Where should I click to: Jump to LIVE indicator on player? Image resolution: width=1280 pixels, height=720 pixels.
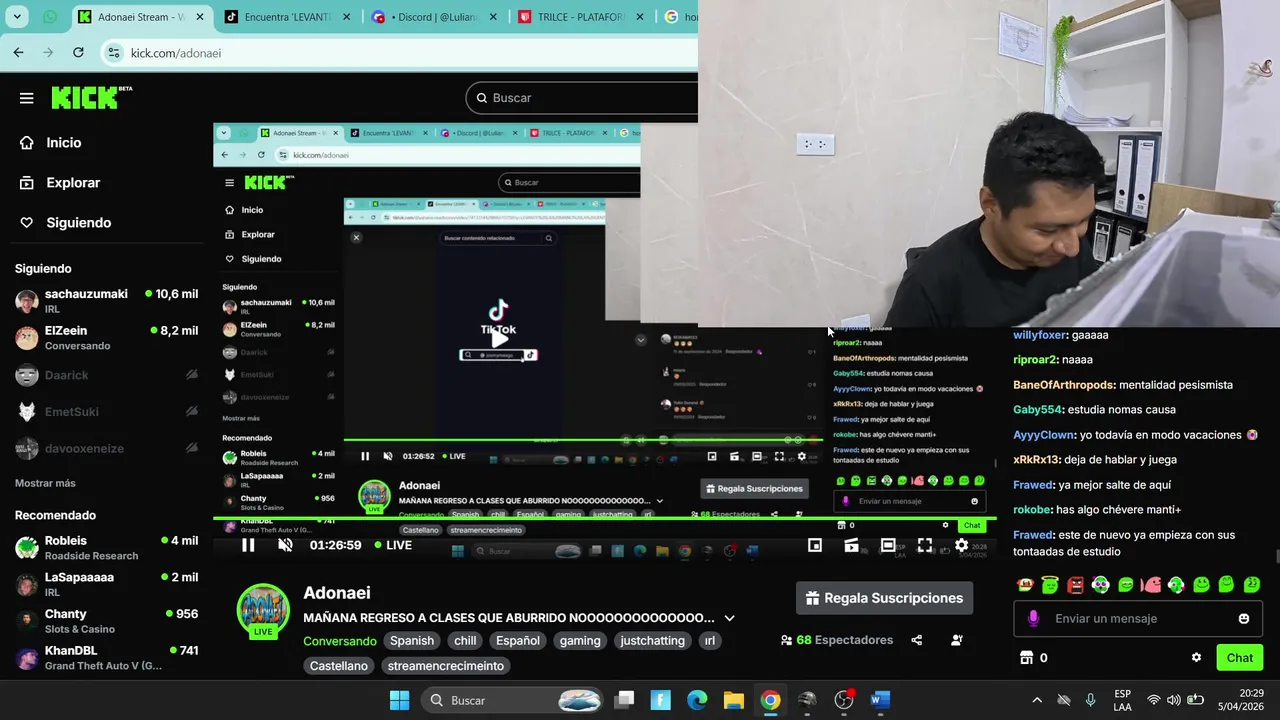pos(393,545)
